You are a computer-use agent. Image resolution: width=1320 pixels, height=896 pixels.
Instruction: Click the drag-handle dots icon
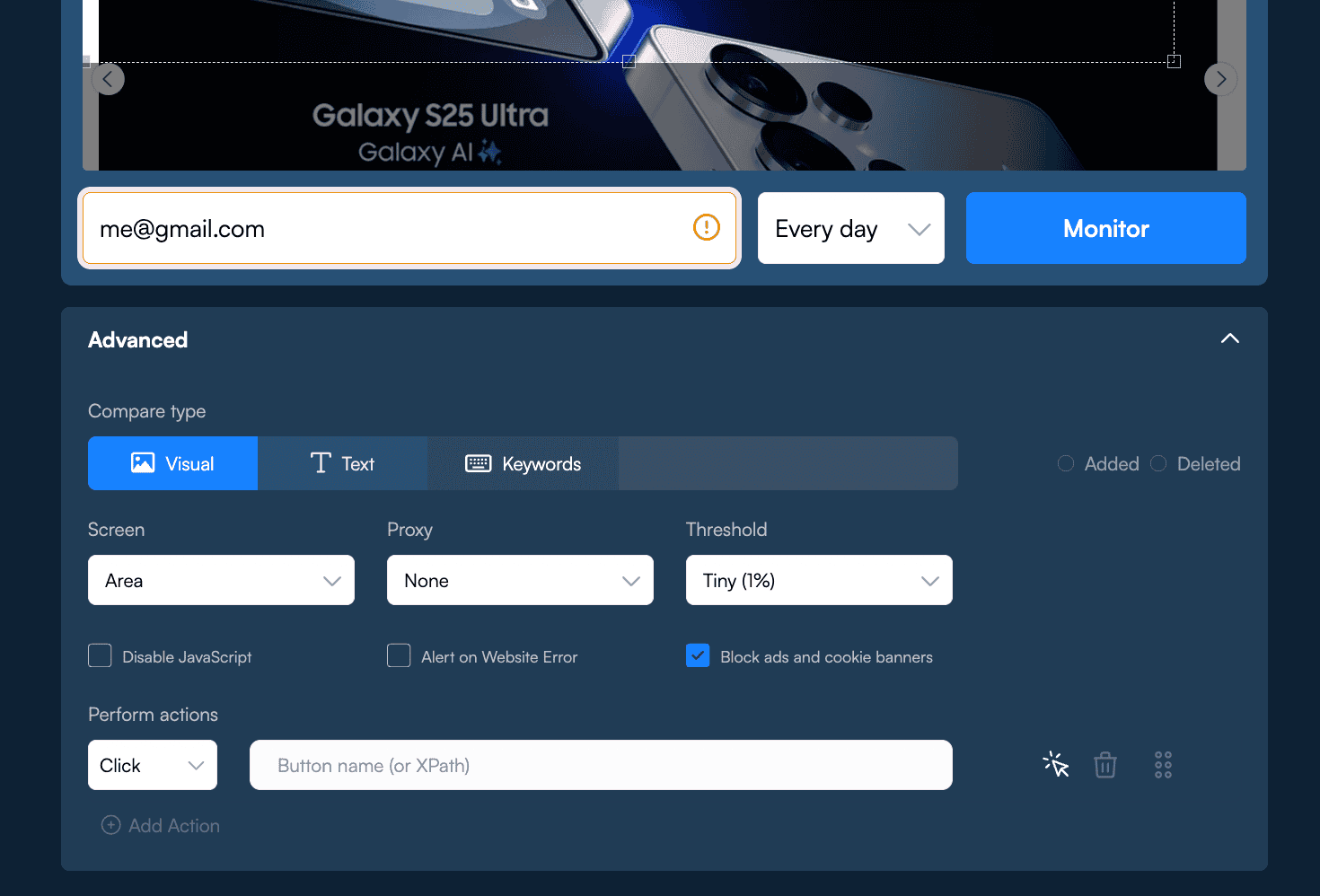point(1163,765)
